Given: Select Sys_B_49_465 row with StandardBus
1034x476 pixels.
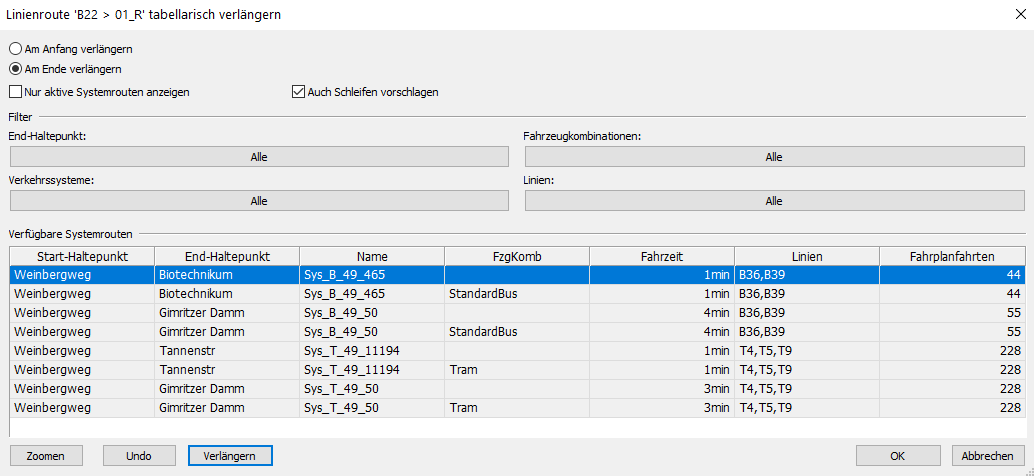Looking at the screenshot, I should coord(372,293).
